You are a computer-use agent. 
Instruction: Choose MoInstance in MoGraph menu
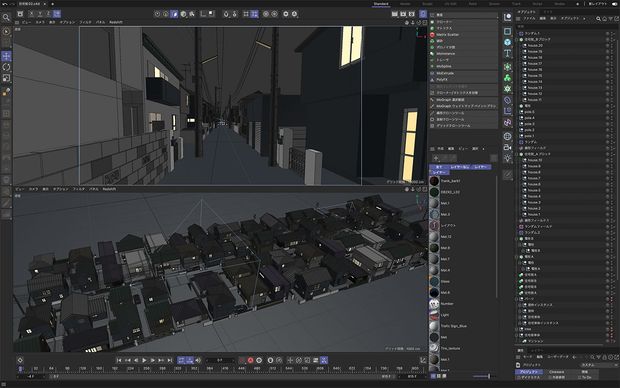(463, 54)
